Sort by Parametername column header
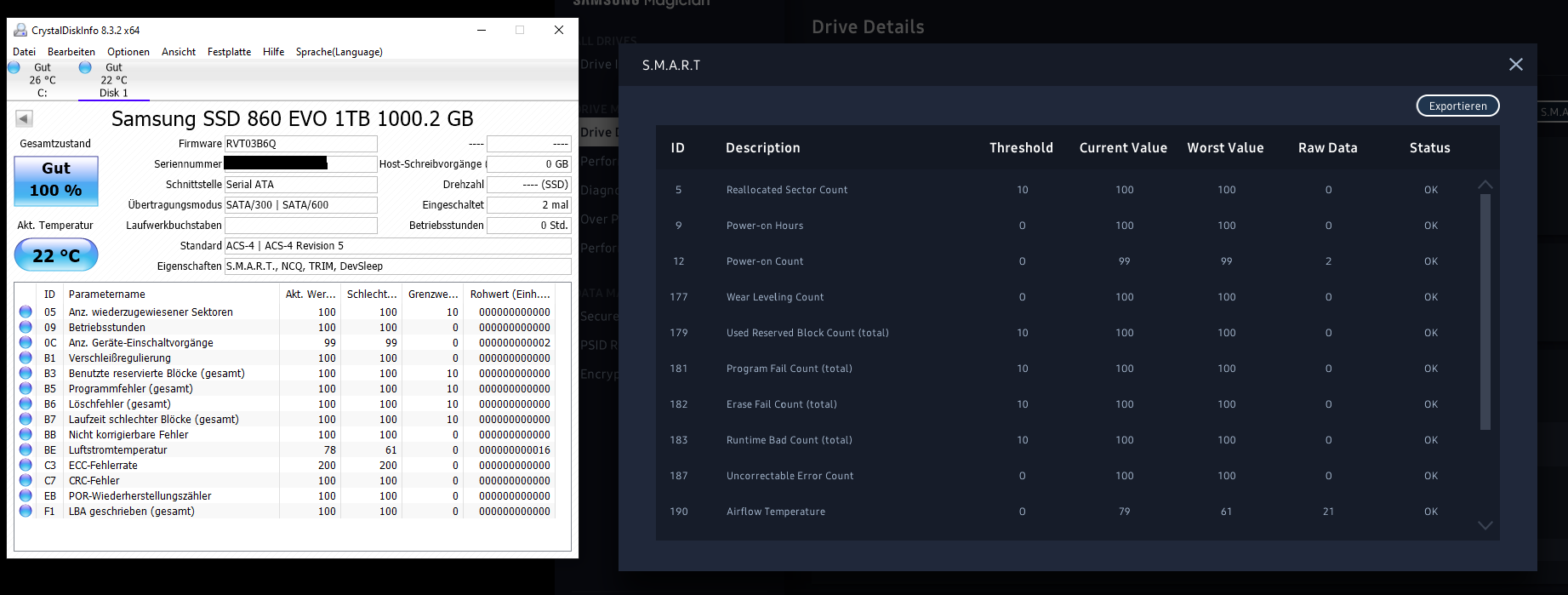 click(172, 295)
